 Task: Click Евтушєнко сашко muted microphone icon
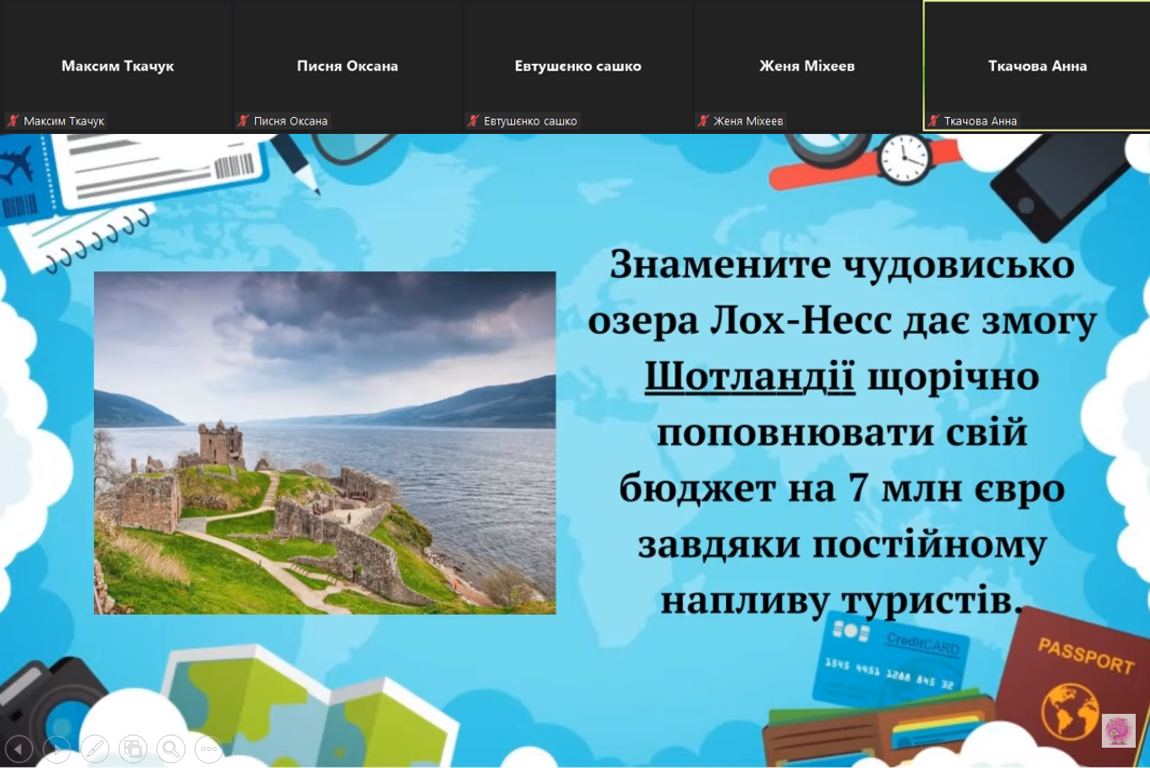[474, 121]
